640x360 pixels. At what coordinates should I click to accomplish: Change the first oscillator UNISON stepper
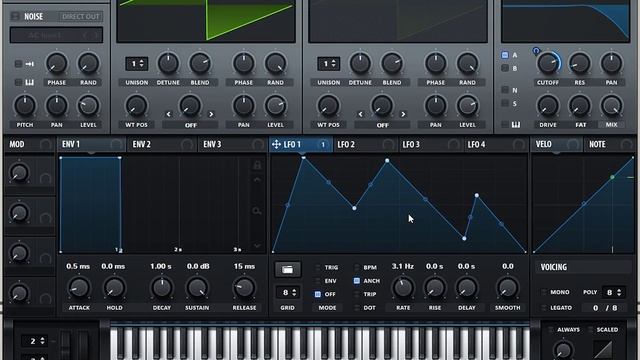[136, 64]
